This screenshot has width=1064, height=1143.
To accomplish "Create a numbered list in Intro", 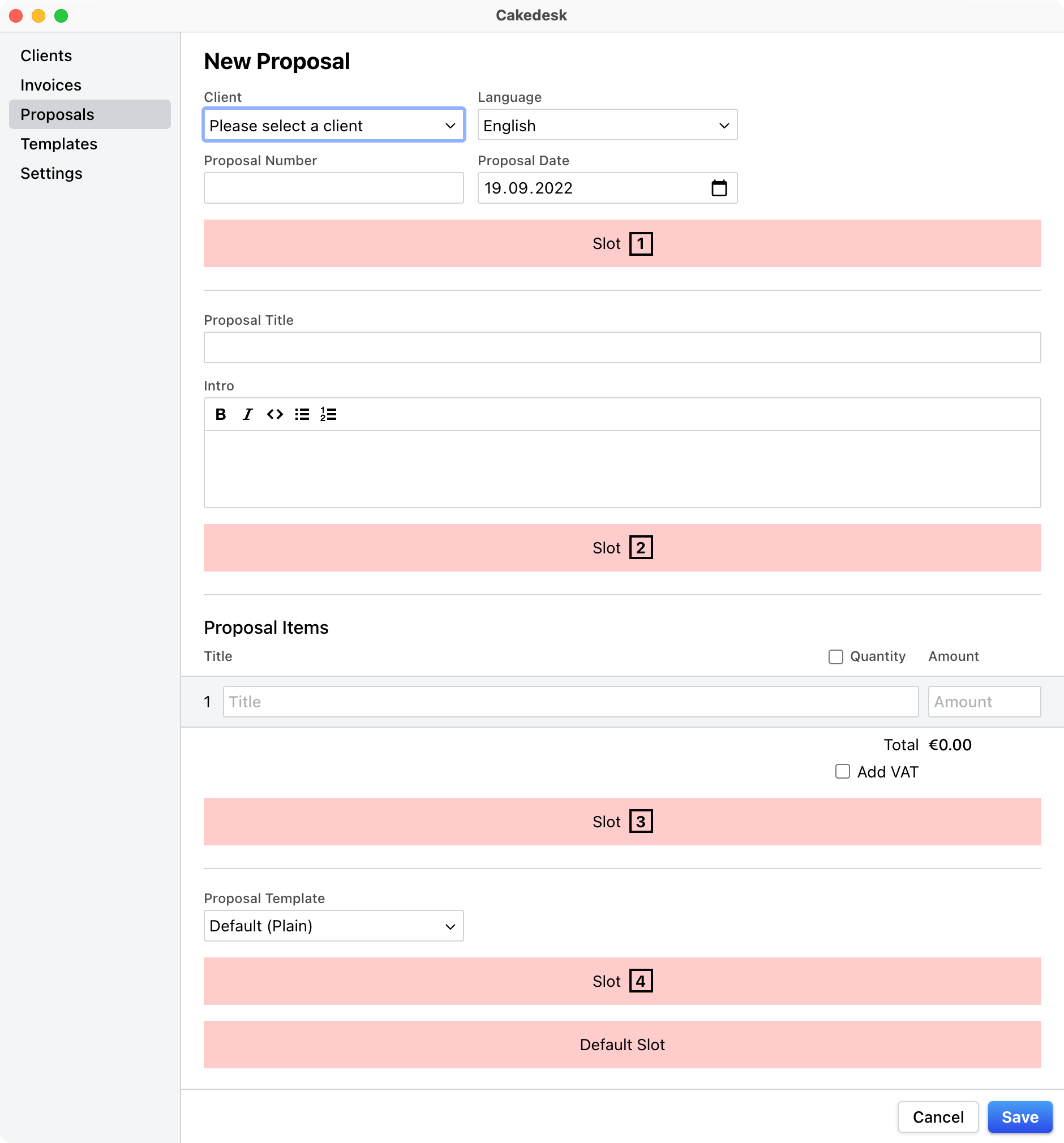I will pos(328,414).
